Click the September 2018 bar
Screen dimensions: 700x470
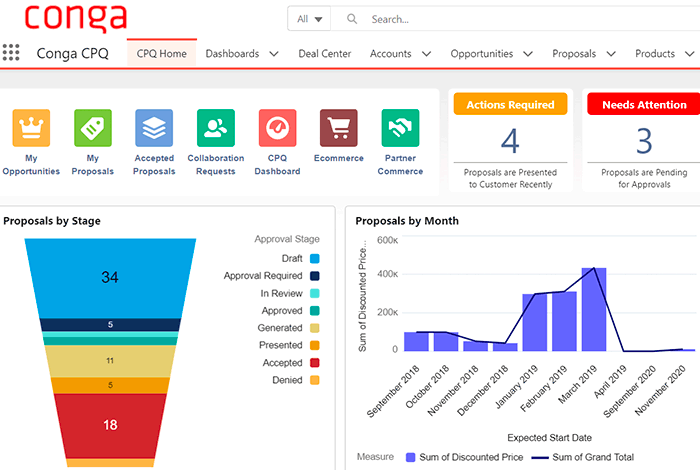[417, 341]
